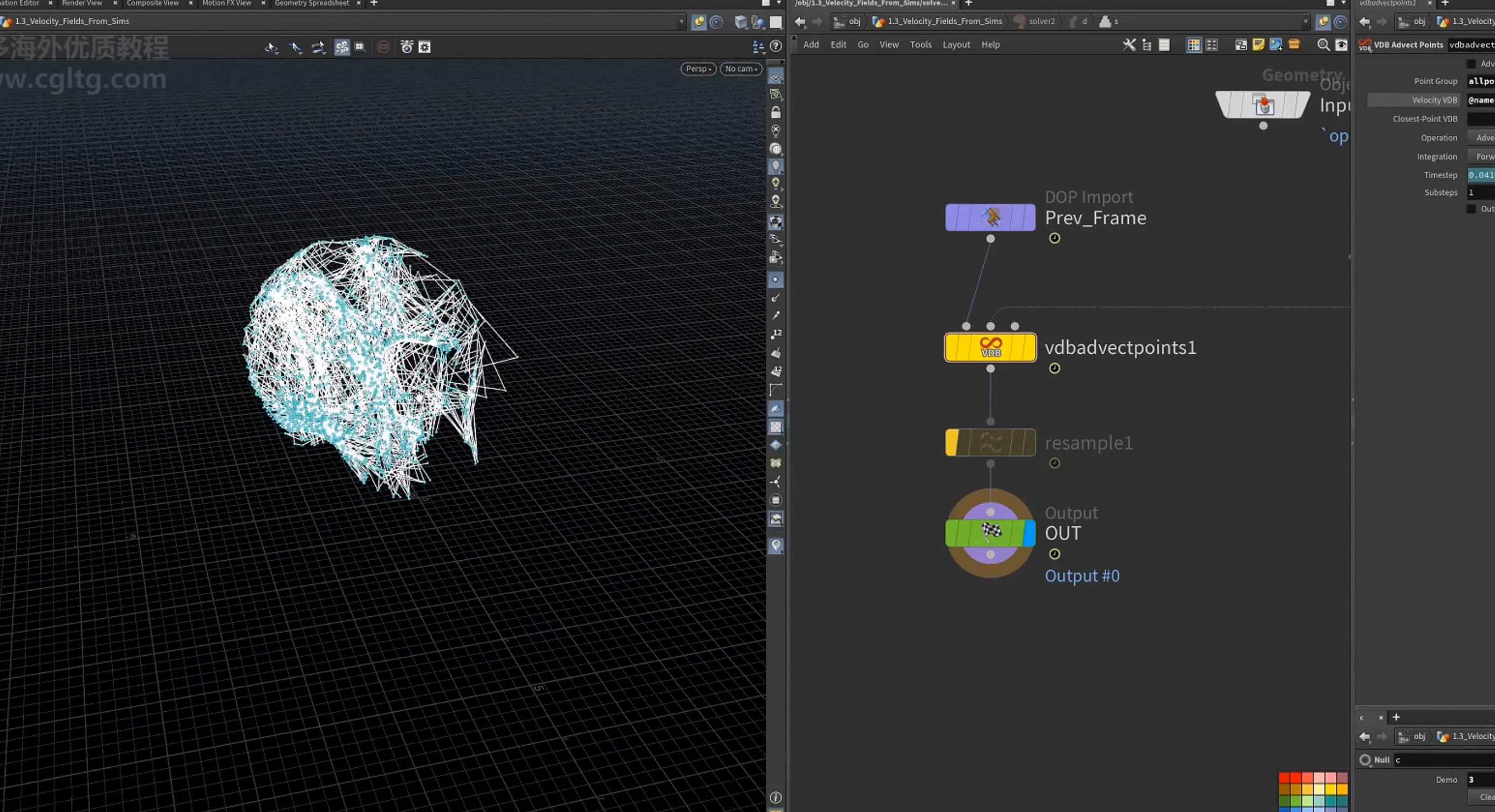This screenshot has height=812, width=1495.
Task: Toggle the checkbox below Substeps
Action: [1471, 209]
